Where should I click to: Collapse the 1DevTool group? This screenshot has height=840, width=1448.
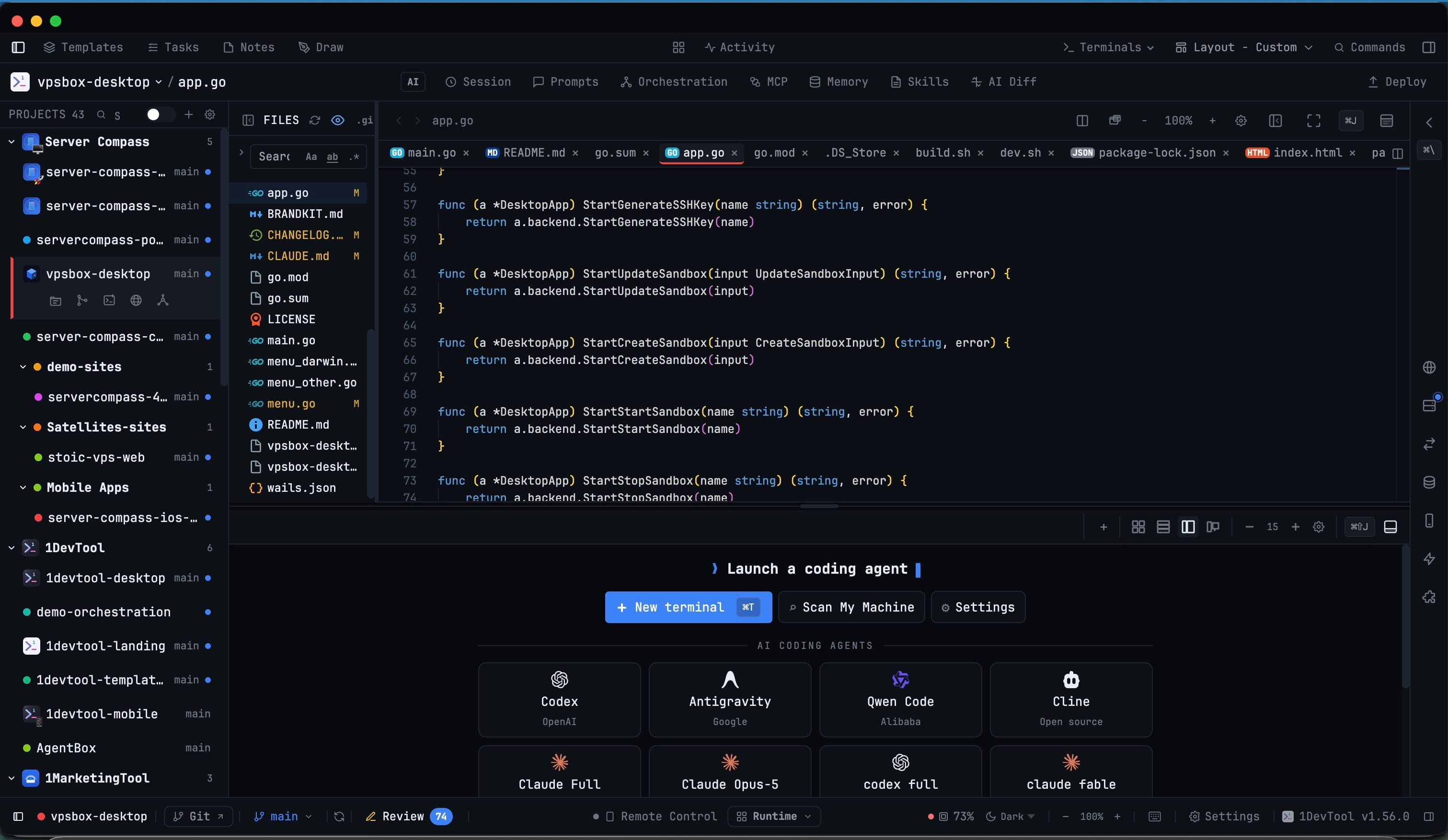point(11,548)
